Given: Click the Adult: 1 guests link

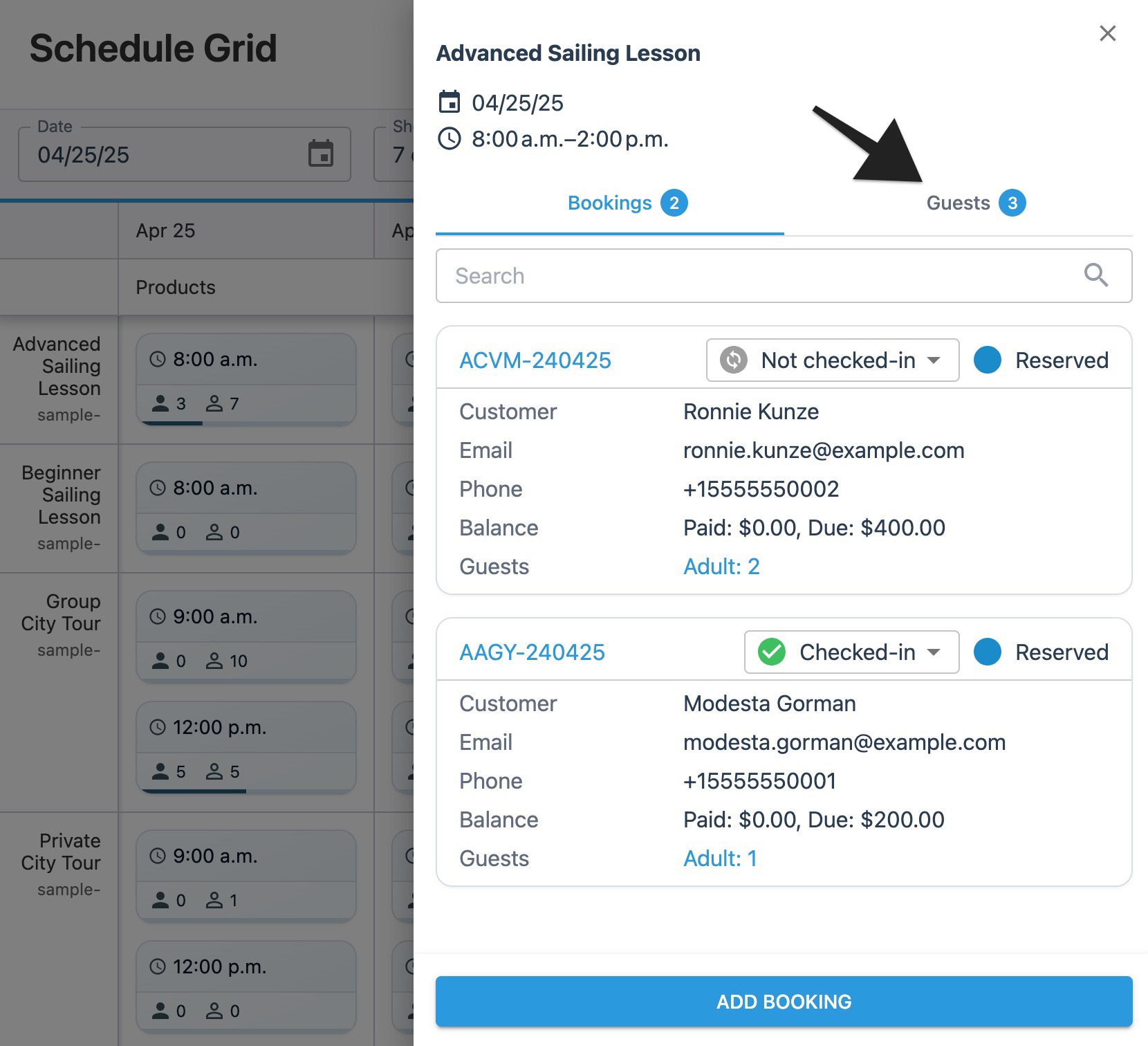Looking at the screenshot, I should [x=720, y=858].
